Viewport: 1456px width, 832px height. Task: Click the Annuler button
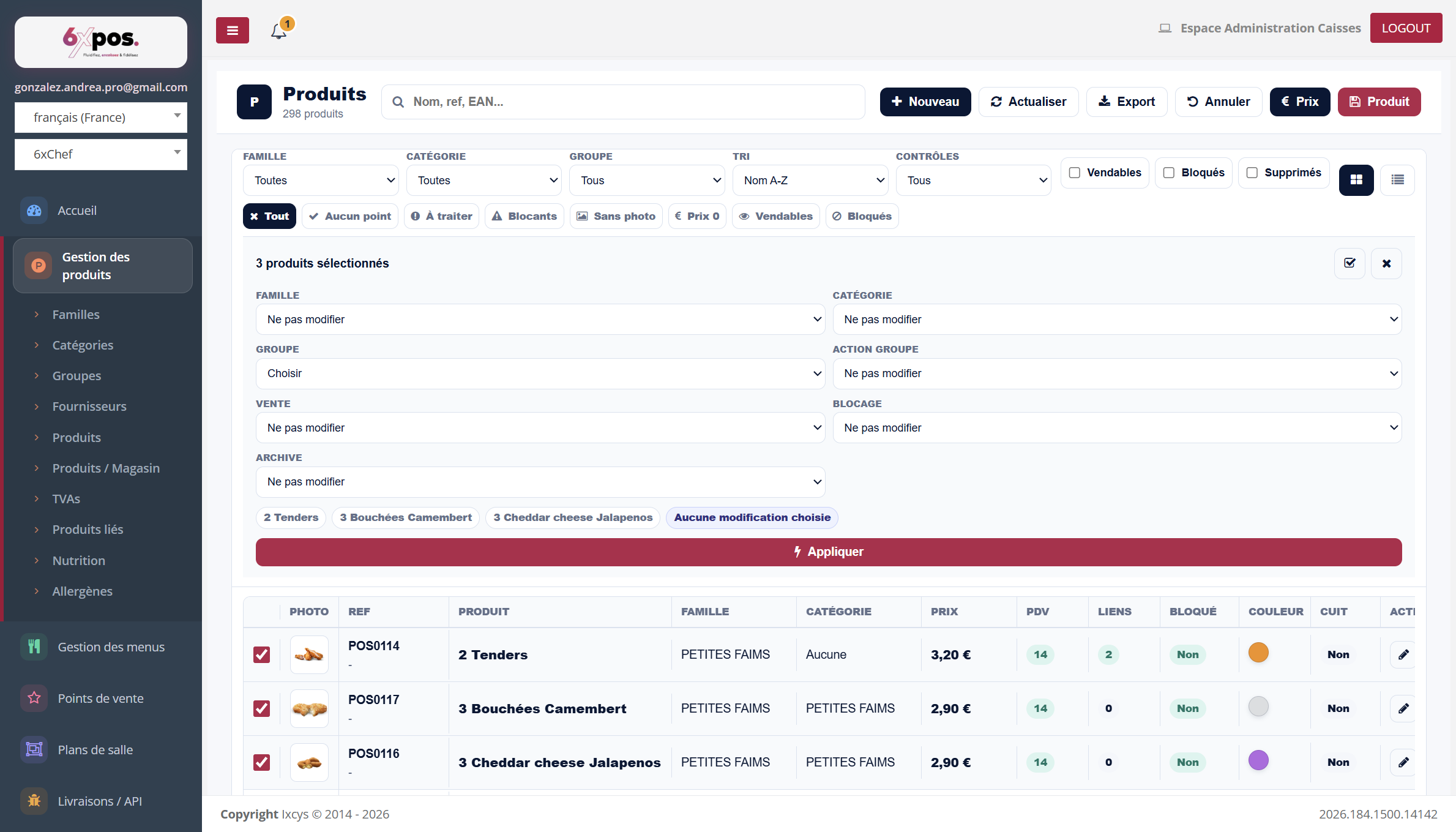coord(1219,102)
